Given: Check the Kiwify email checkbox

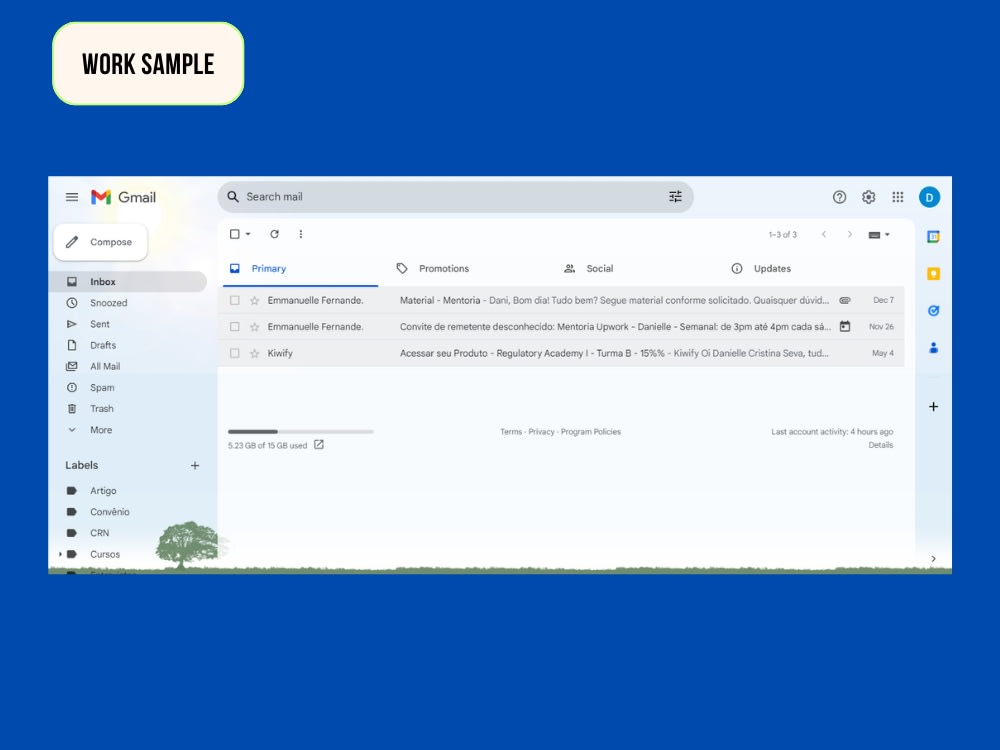Looking at the screenshot, I should [x=235, y=353].
